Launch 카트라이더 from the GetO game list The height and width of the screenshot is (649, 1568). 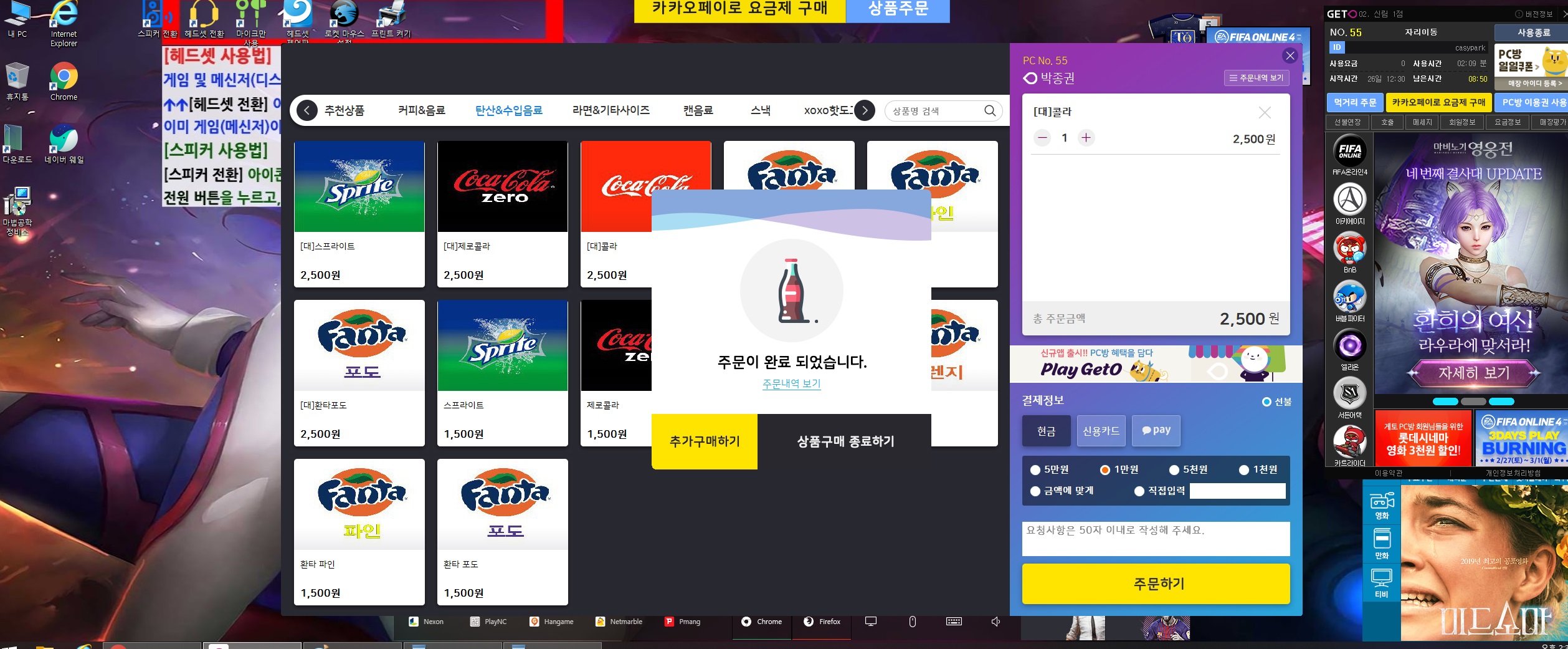[1349, 446]
